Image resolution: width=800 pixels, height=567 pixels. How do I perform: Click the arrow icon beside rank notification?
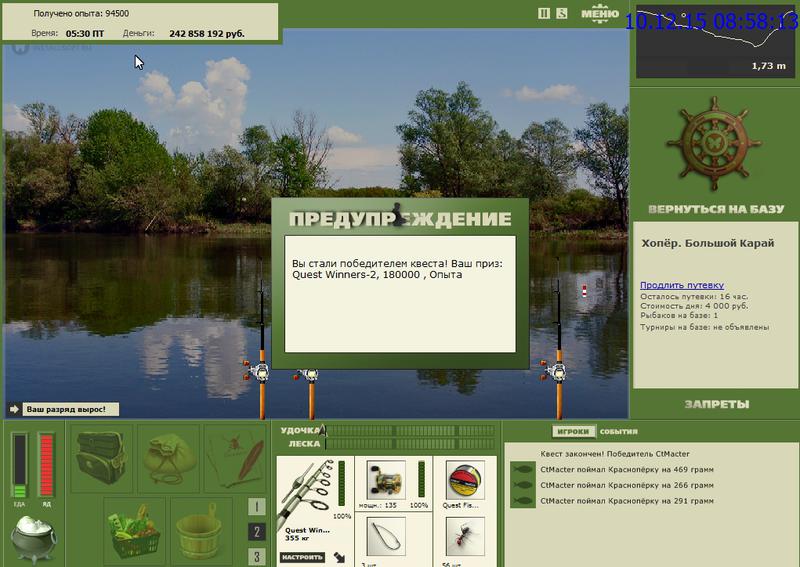click(x=14, y=409)
